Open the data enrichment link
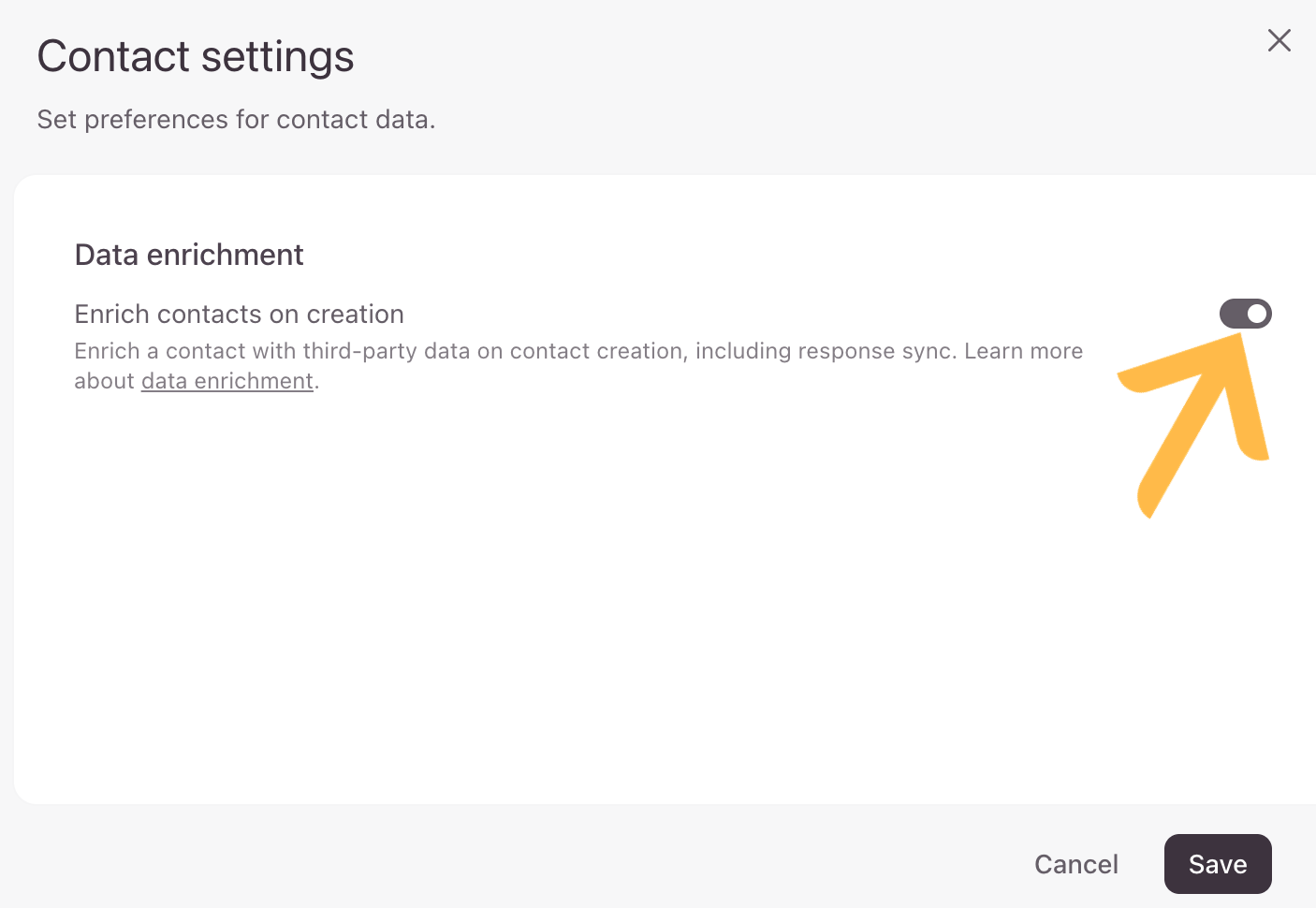The image size is (1316, 908). coord(227,381)
